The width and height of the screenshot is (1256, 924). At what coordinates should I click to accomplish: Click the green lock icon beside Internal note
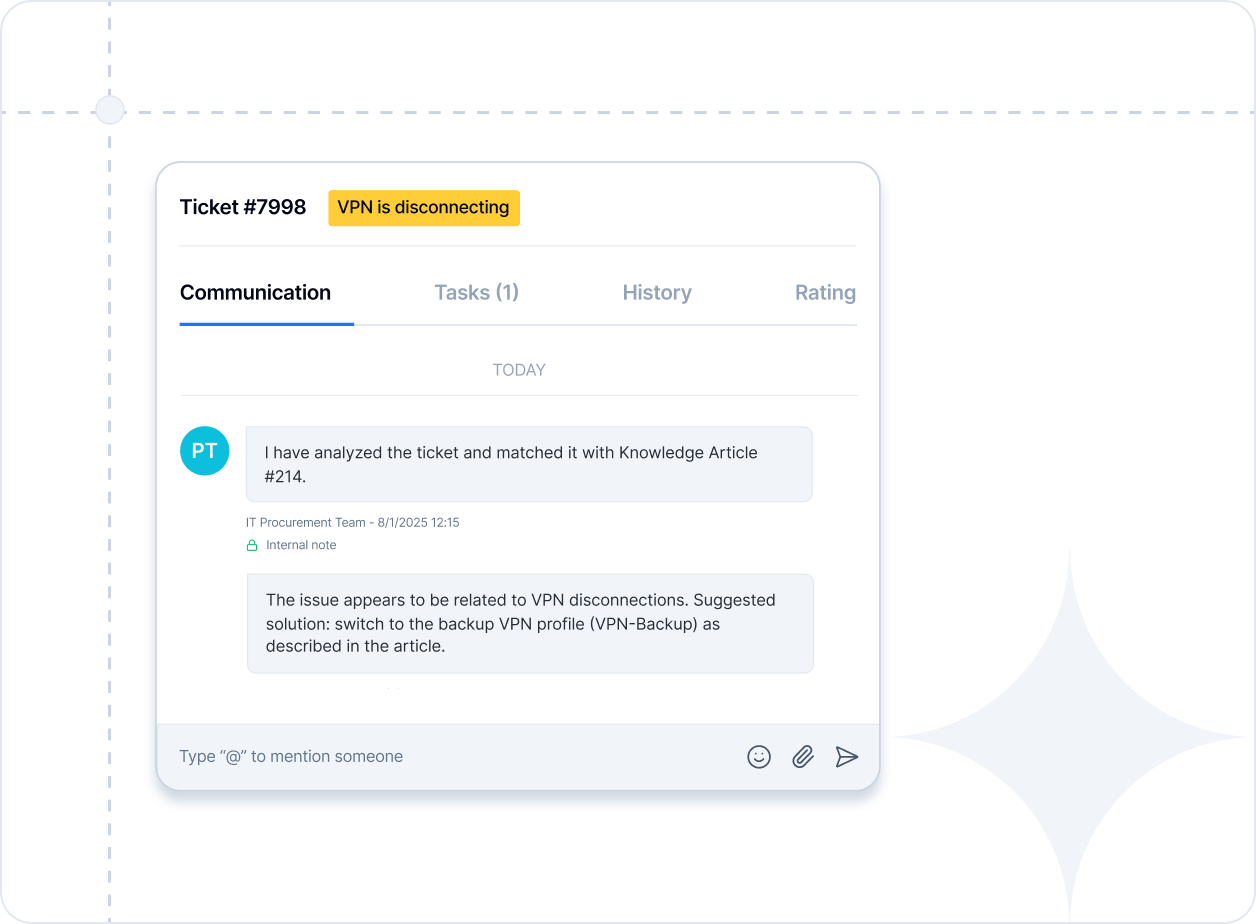pyautogui.click(x=252, y=546)
